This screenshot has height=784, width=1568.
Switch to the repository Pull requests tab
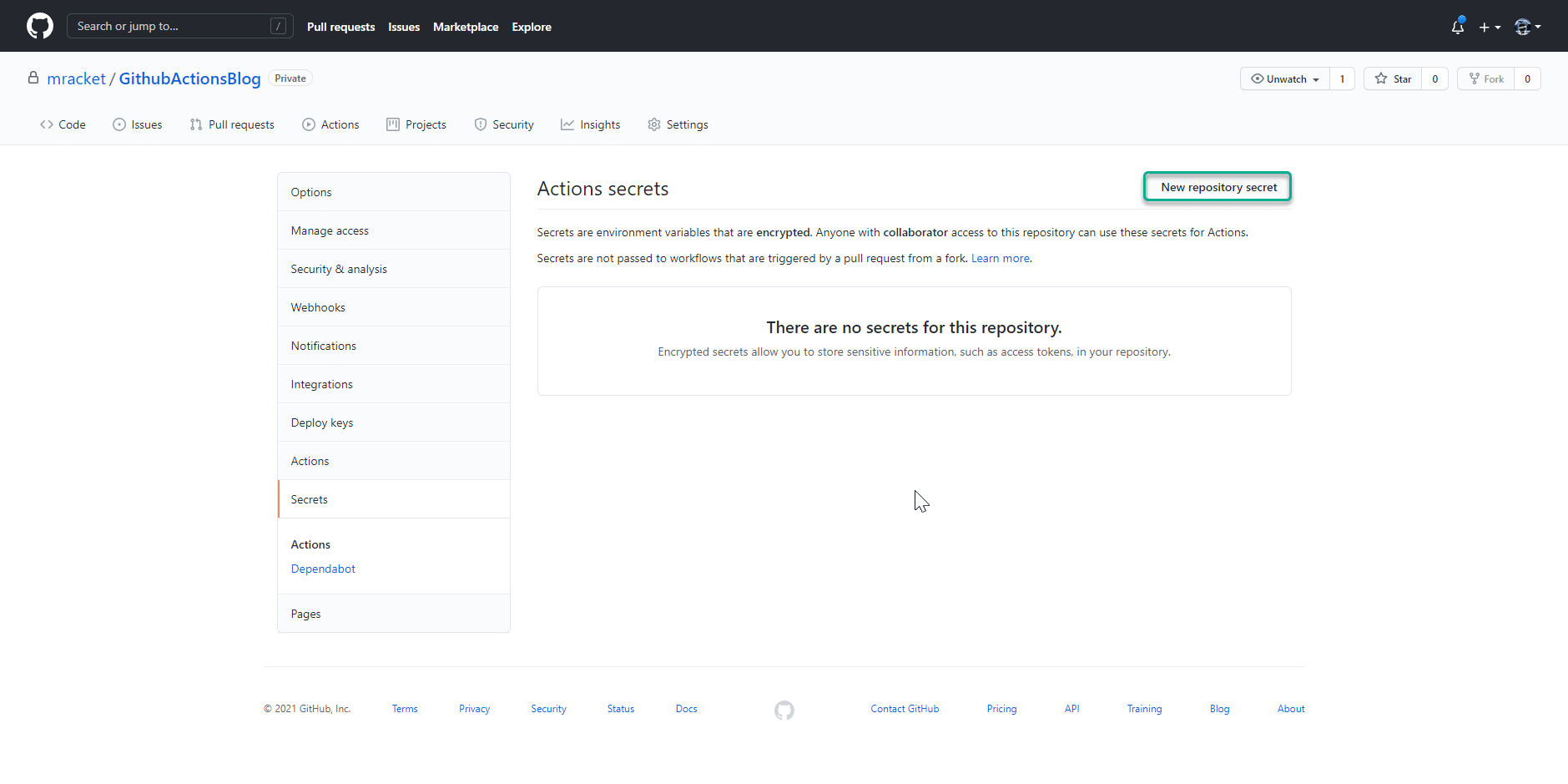232,124
